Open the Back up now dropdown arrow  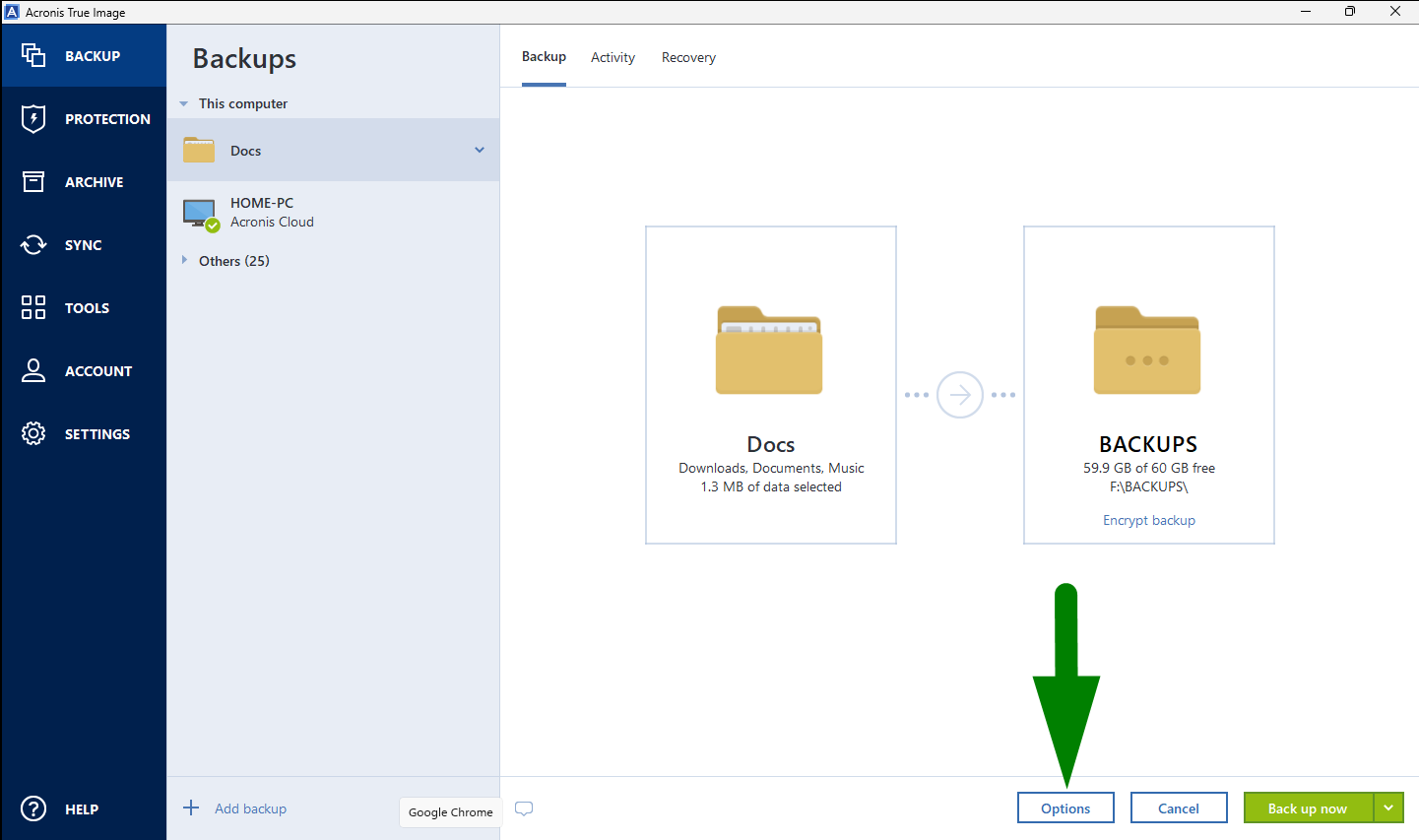point(1388,808)
